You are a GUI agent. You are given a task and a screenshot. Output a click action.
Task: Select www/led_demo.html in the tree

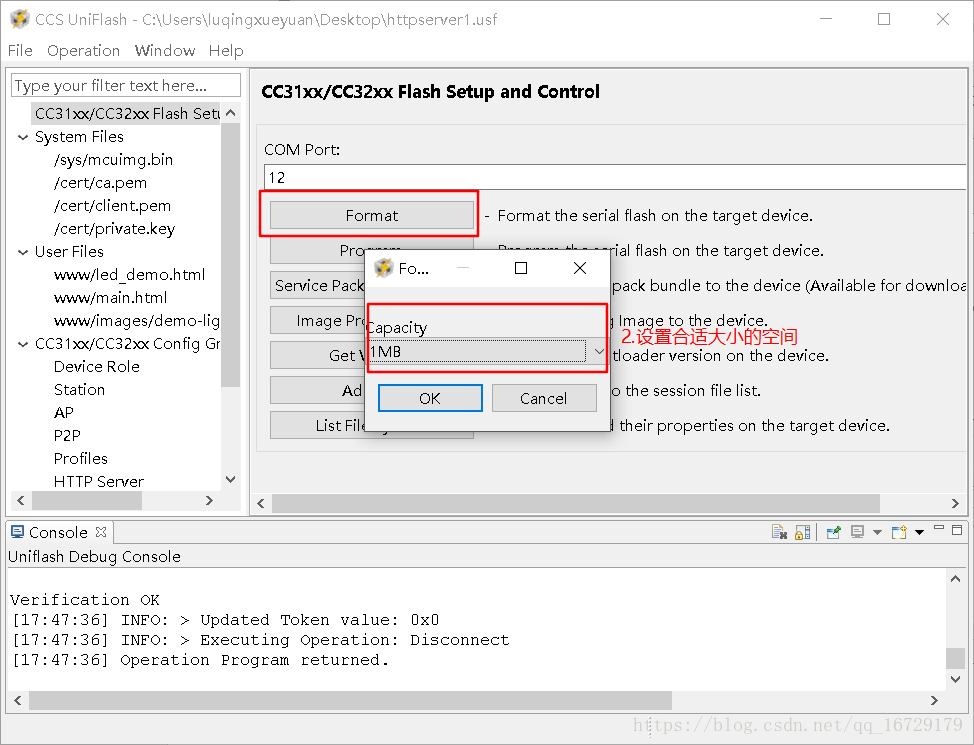(129, 275)
